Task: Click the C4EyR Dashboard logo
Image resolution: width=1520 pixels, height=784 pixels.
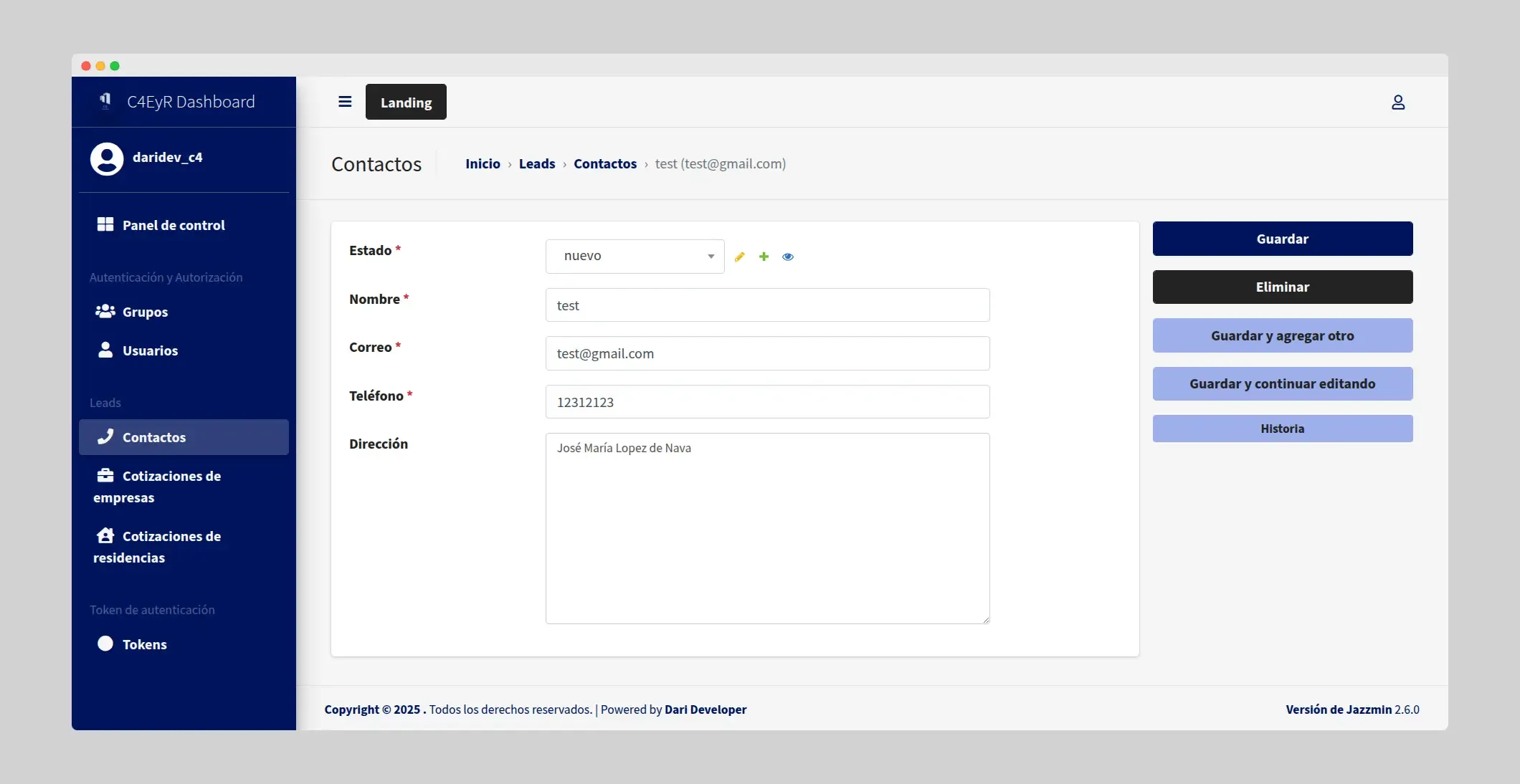Action: pos(105,101)
